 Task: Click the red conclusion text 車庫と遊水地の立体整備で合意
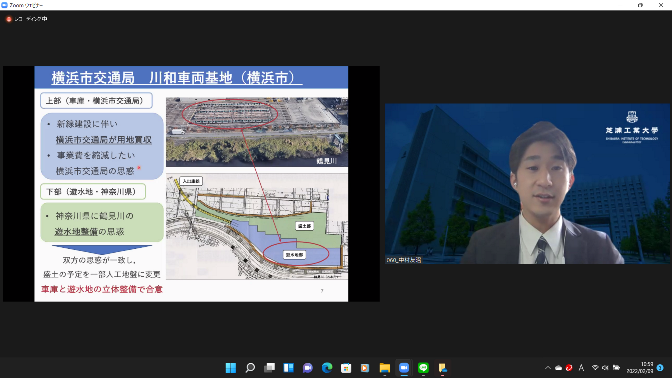click(102, 289)
